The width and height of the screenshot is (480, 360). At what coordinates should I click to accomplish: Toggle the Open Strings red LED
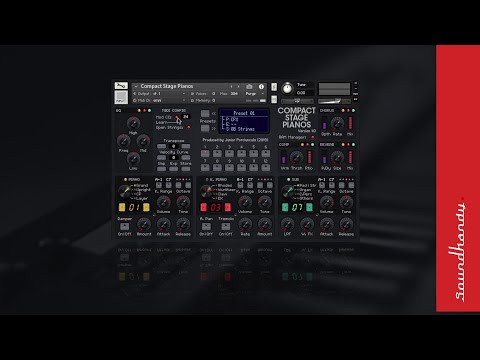point(189,127)
